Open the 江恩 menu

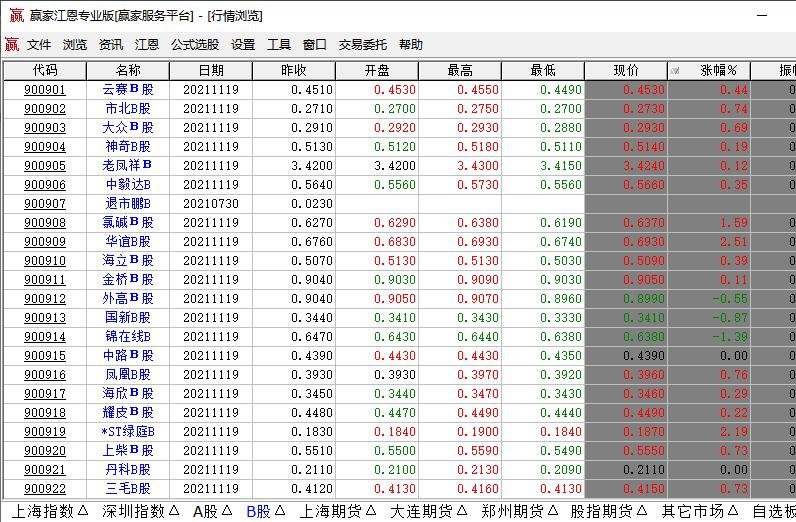147,45
